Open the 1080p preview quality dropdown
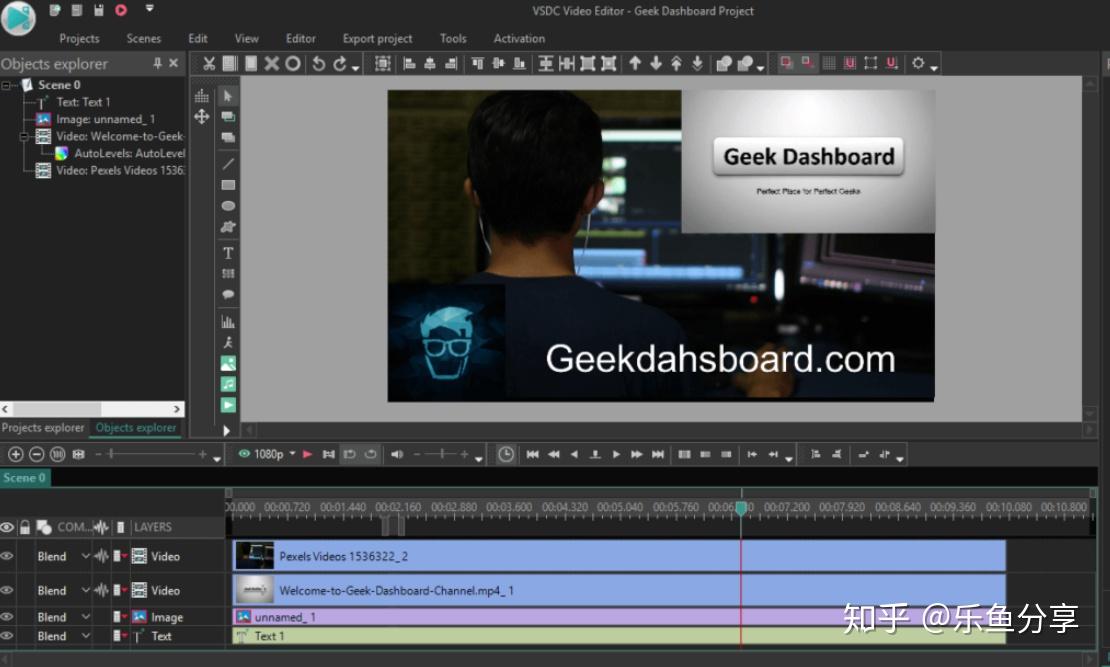 point(292,454)
